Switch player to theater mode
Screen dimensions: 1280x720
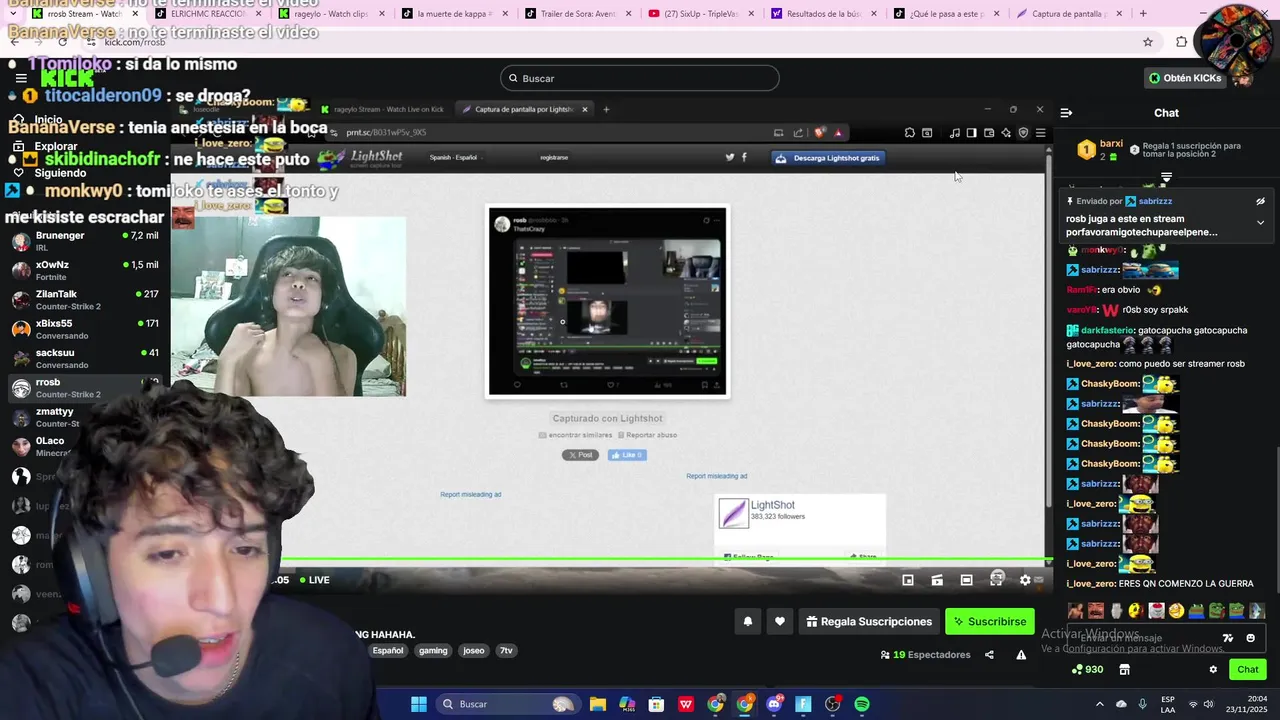pos(966,580)
